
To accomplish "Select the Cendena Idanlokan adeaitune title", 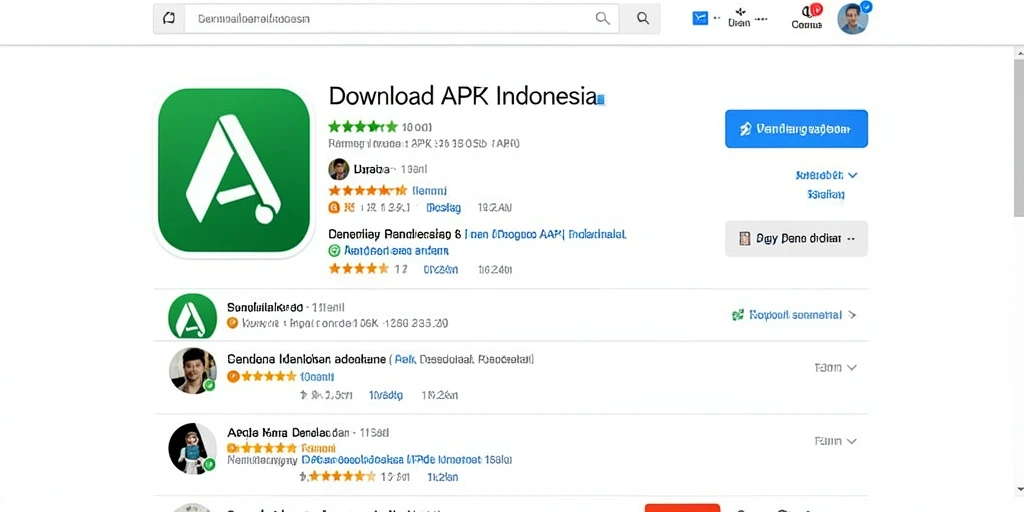I will (306, 359).
